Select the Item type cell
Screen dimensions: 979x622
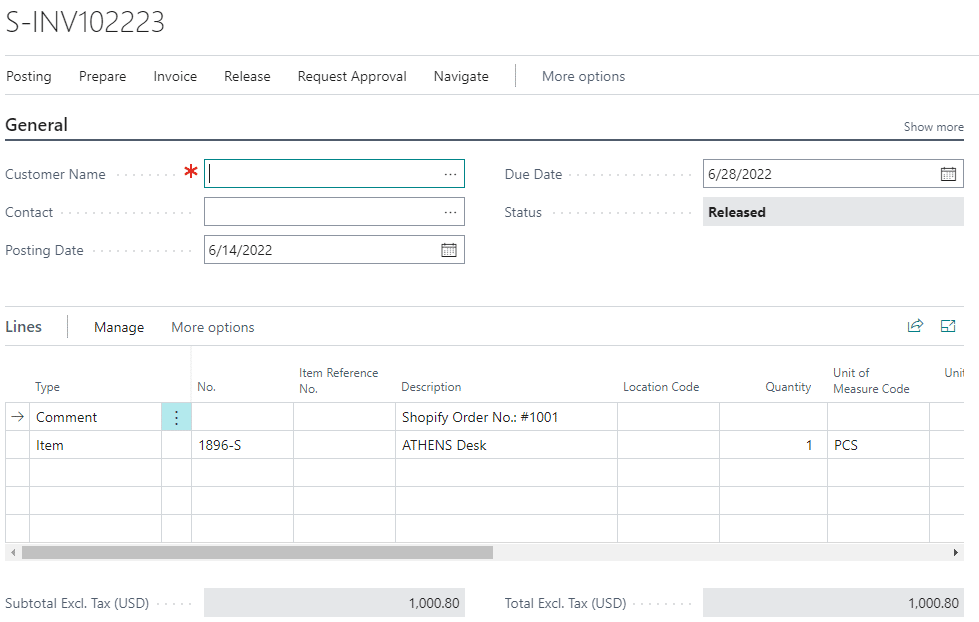(95, 445)
